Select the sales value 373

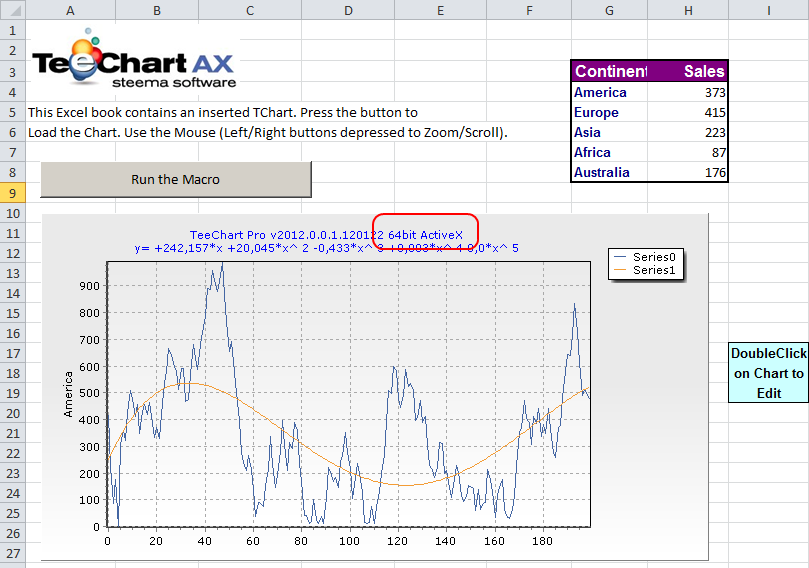[688, 92]
